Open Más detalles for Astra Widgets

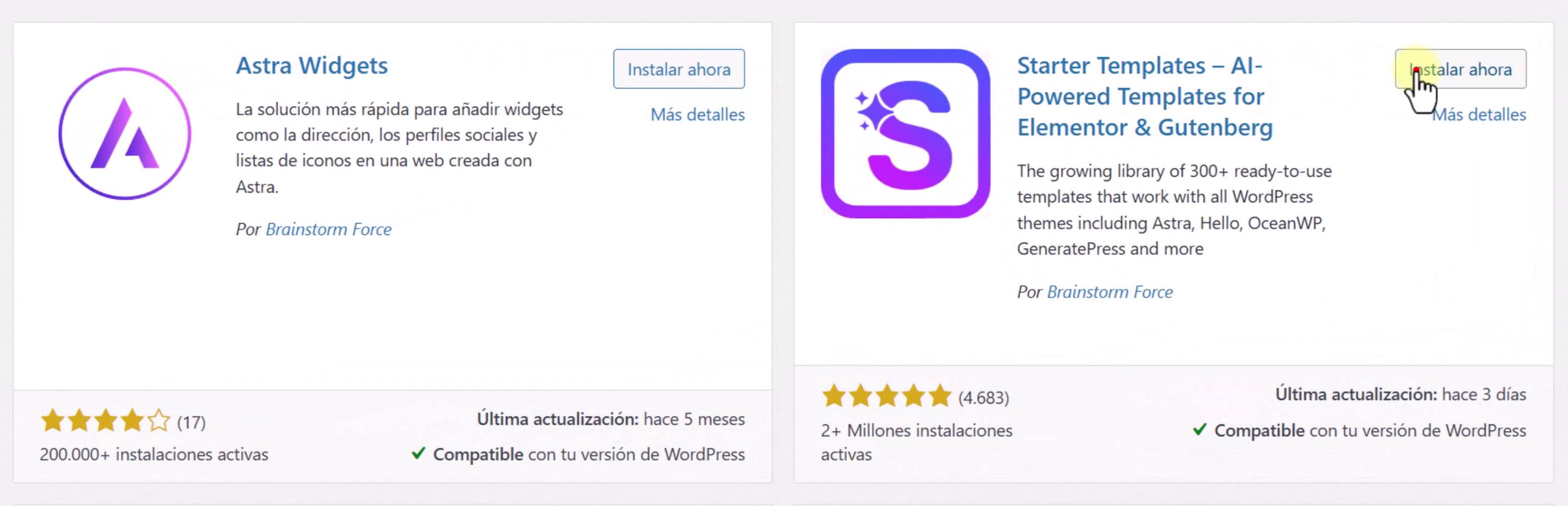pos(697,114)
